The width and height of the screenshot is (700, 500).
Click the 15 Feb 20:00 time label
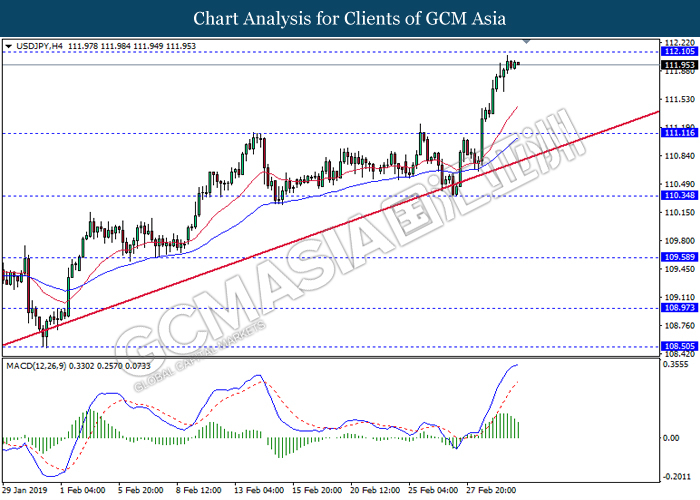pyautogui.click(x=317, y=490)
